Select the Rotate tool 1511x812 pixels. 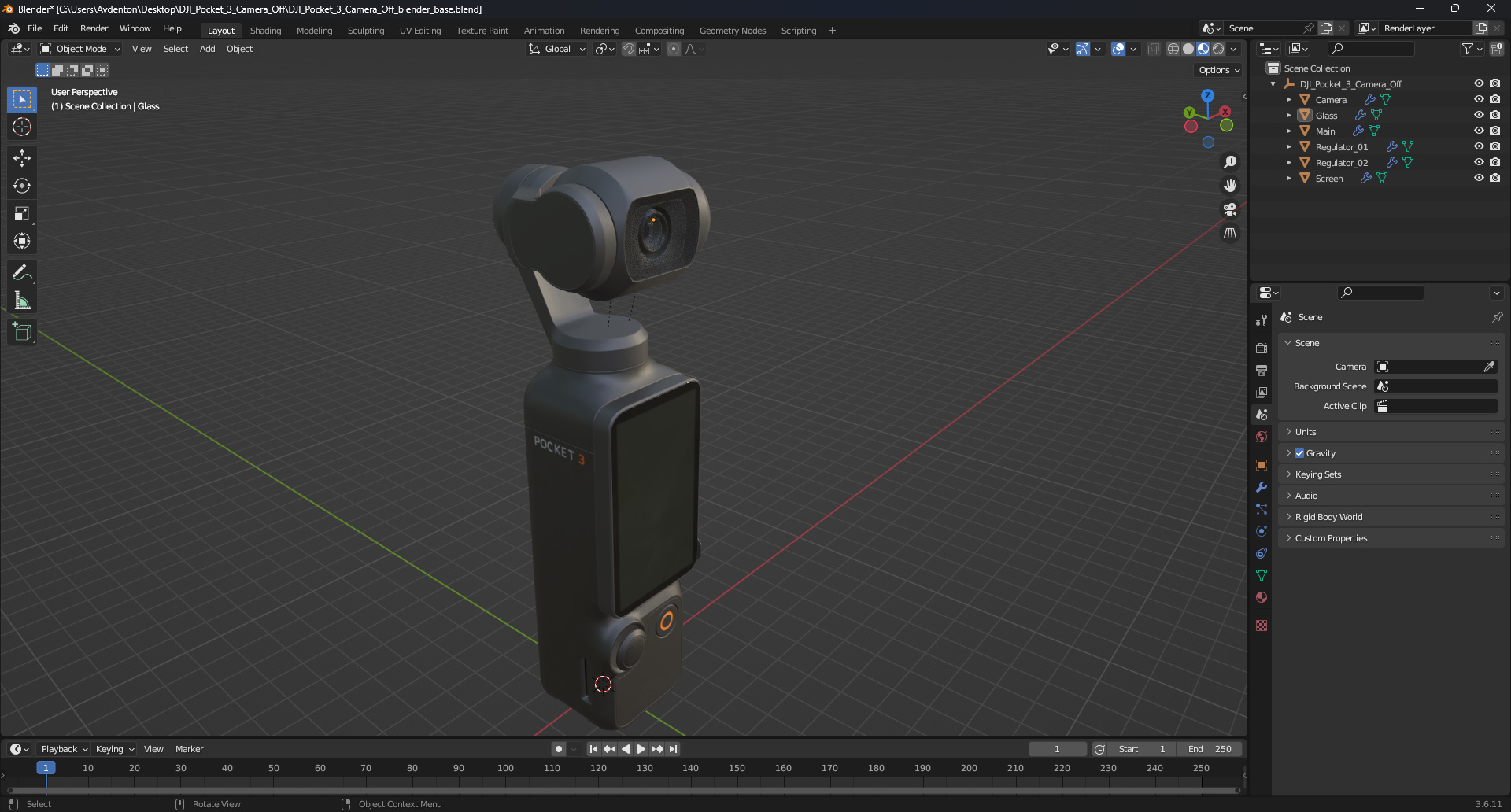pos(22,186)
